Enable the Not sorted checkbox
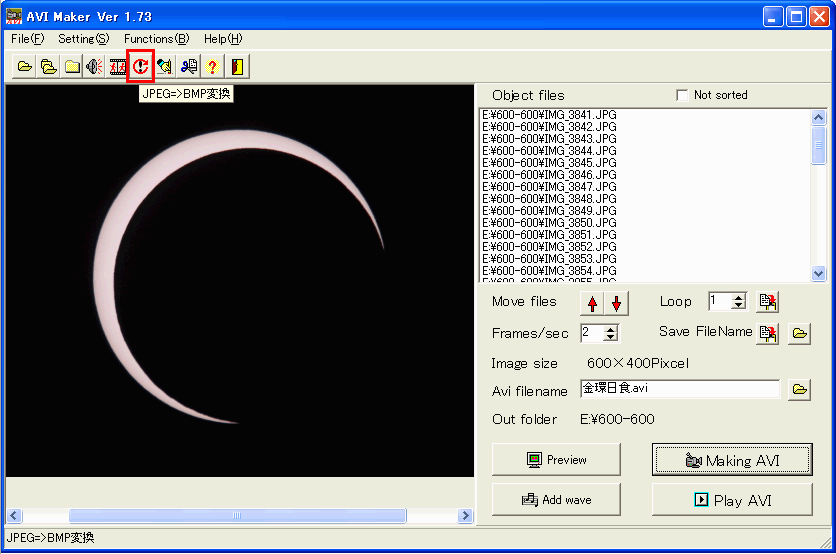 tap(682, 95)
